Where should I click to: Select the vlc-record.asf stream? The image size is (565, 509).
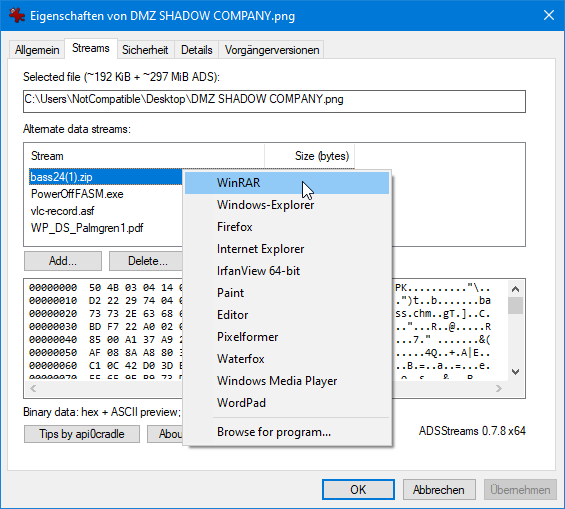(63, 211)
